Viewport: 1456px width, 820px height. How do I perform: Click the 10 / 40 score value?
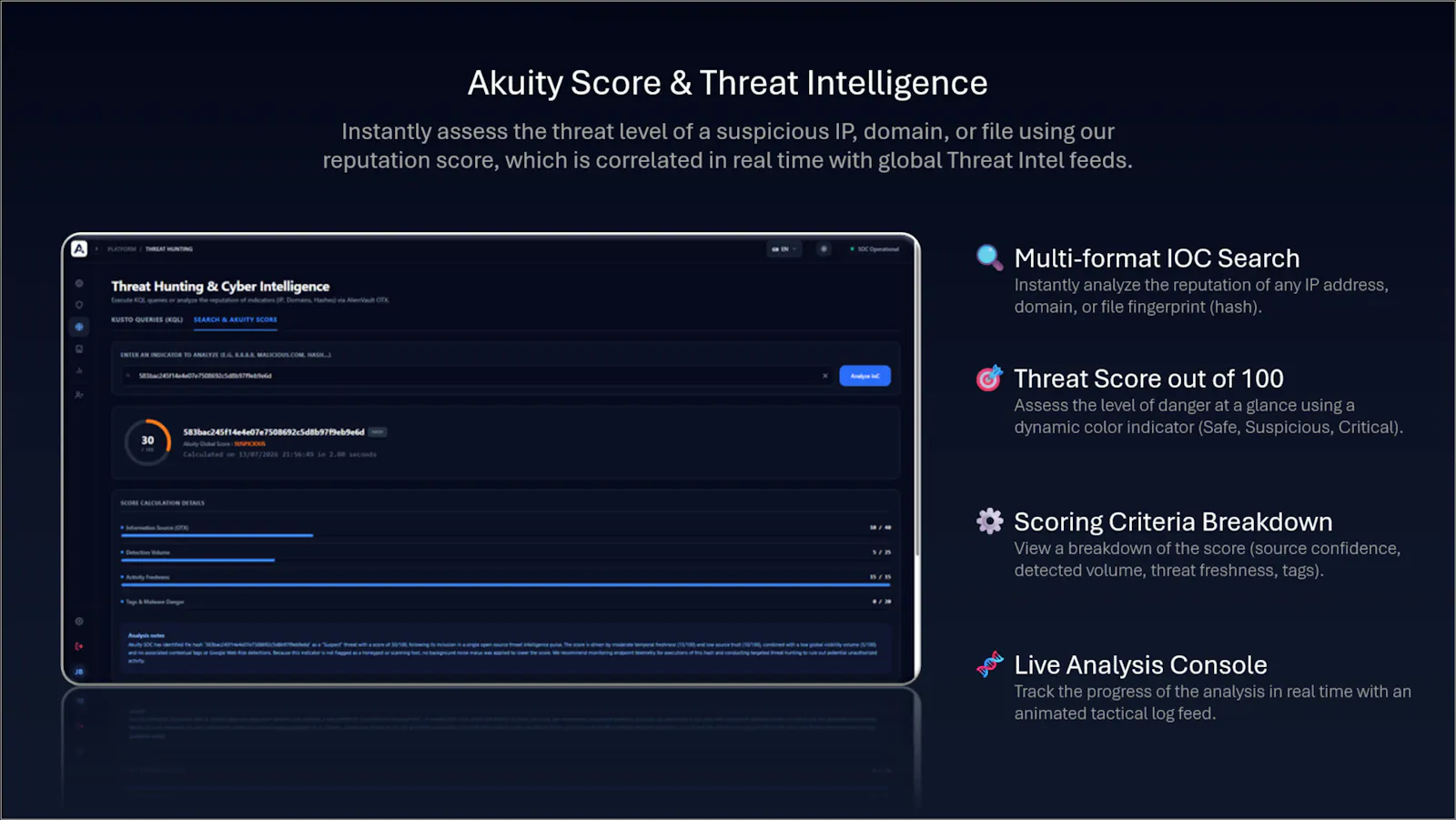point(880,527)
